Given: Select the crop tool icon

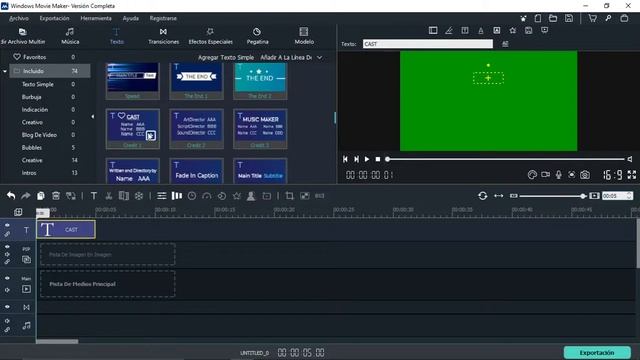Looking at the screenshot, I should coord(290,196).
